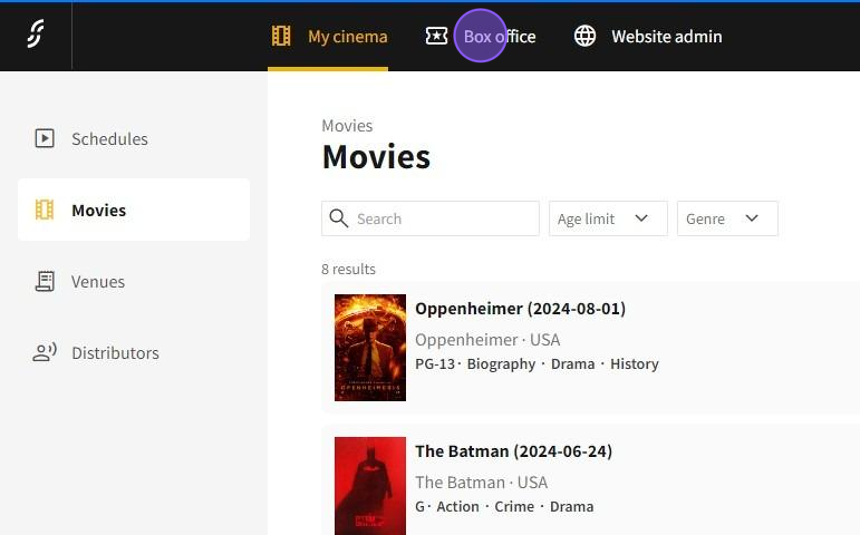Viewport: 860px width, 535px height.
Task: Click into the Search movies text field
Action: pyautogui.click(x=440, y=219)
